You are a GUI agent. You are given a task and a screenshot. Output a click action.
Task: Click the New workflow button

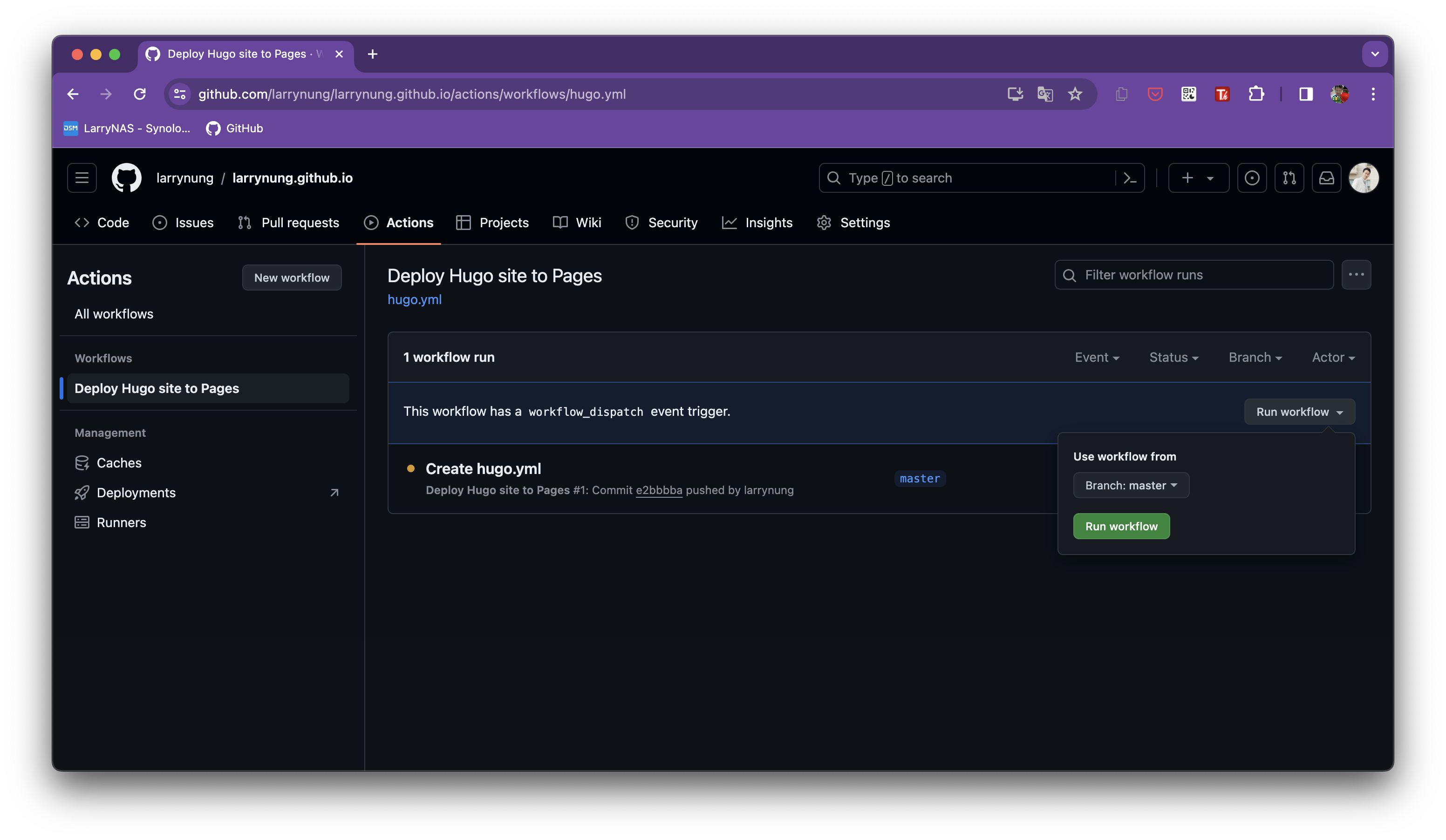point(292,278)
